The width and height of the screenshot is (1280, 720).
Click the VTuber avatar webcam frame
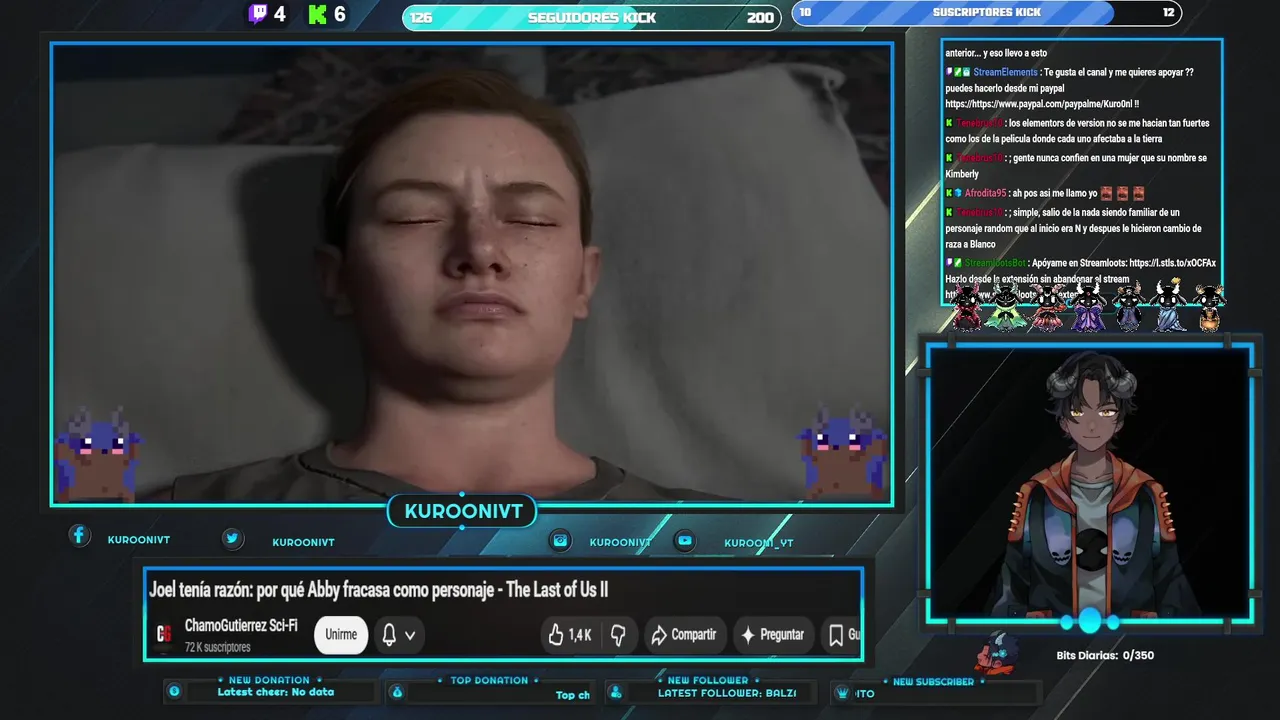tap(1089, 483)
